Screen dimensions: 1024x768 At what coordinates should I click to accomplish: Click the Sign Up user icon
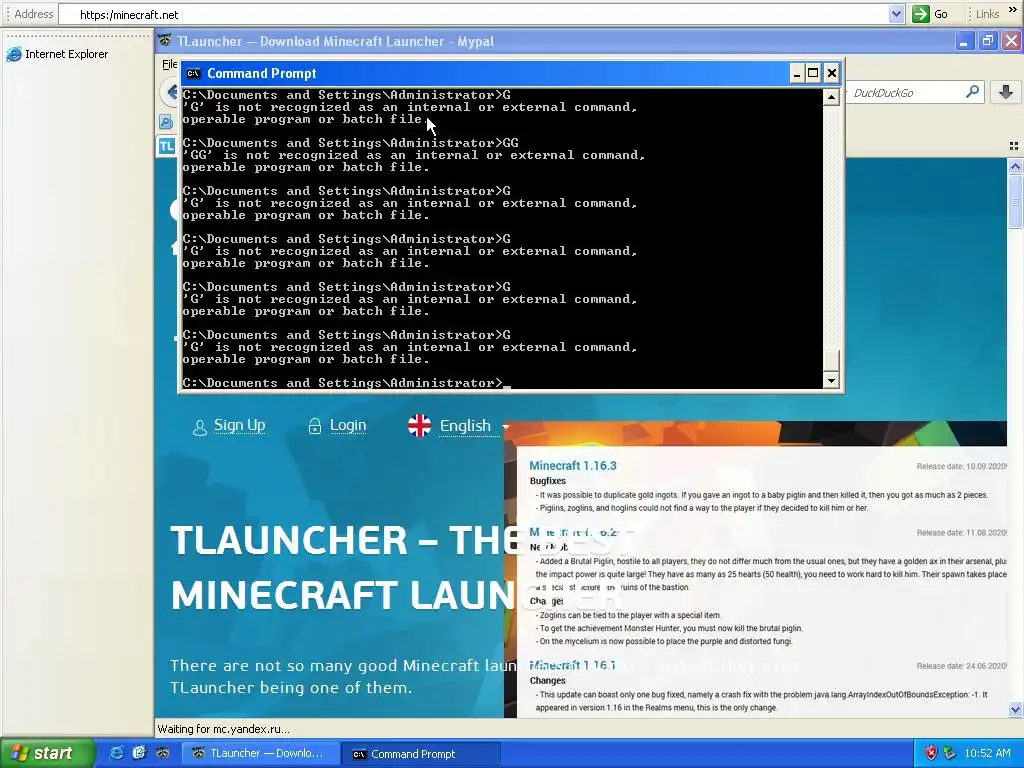pyautogui.click(x=199, y=428)
